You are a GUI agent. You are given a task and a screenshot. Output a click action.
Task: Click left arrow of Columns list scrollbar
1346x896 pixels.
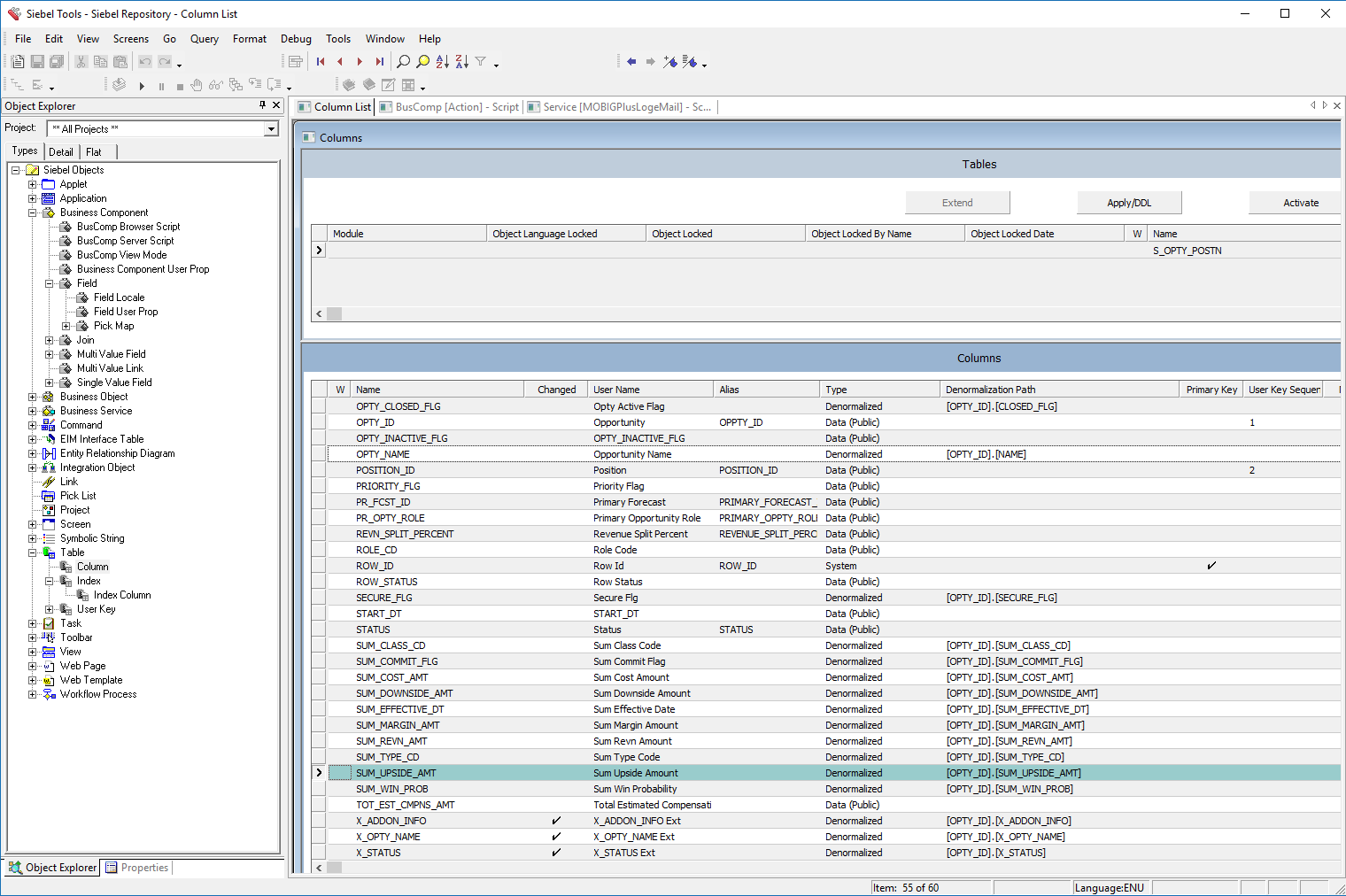(320, 868)
